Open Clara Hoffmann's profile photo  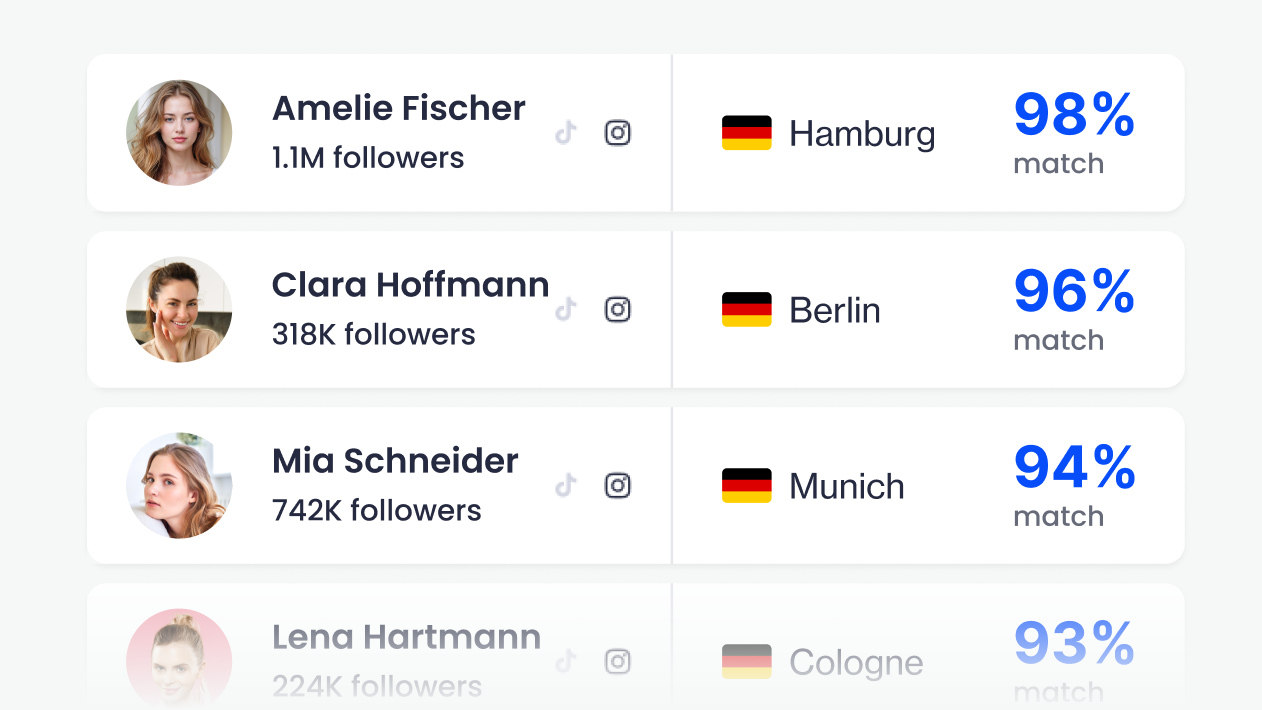tap(179, 309)
